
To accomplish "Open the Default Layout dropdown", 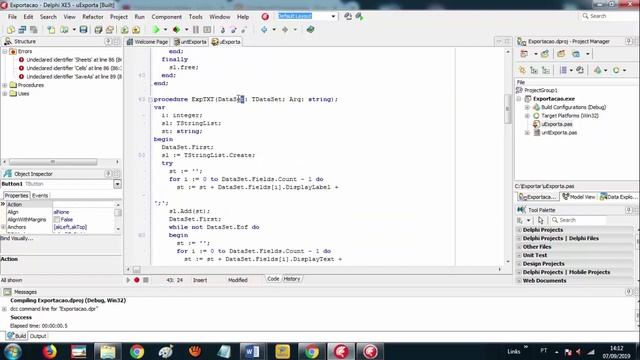I will pos(333,16).
